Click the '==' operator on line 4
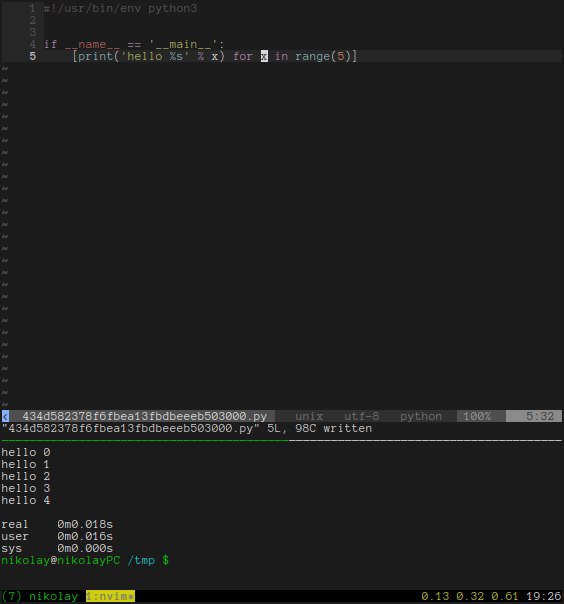 click(134, 44)
